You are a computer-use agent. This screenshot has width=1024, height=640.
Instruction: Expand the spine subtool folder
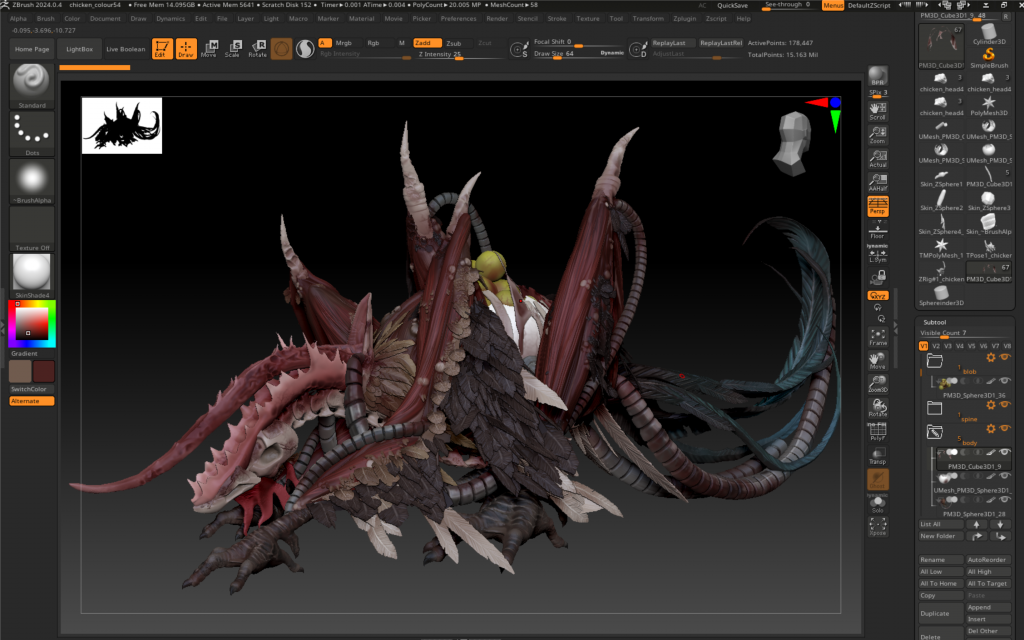point(935,407)
